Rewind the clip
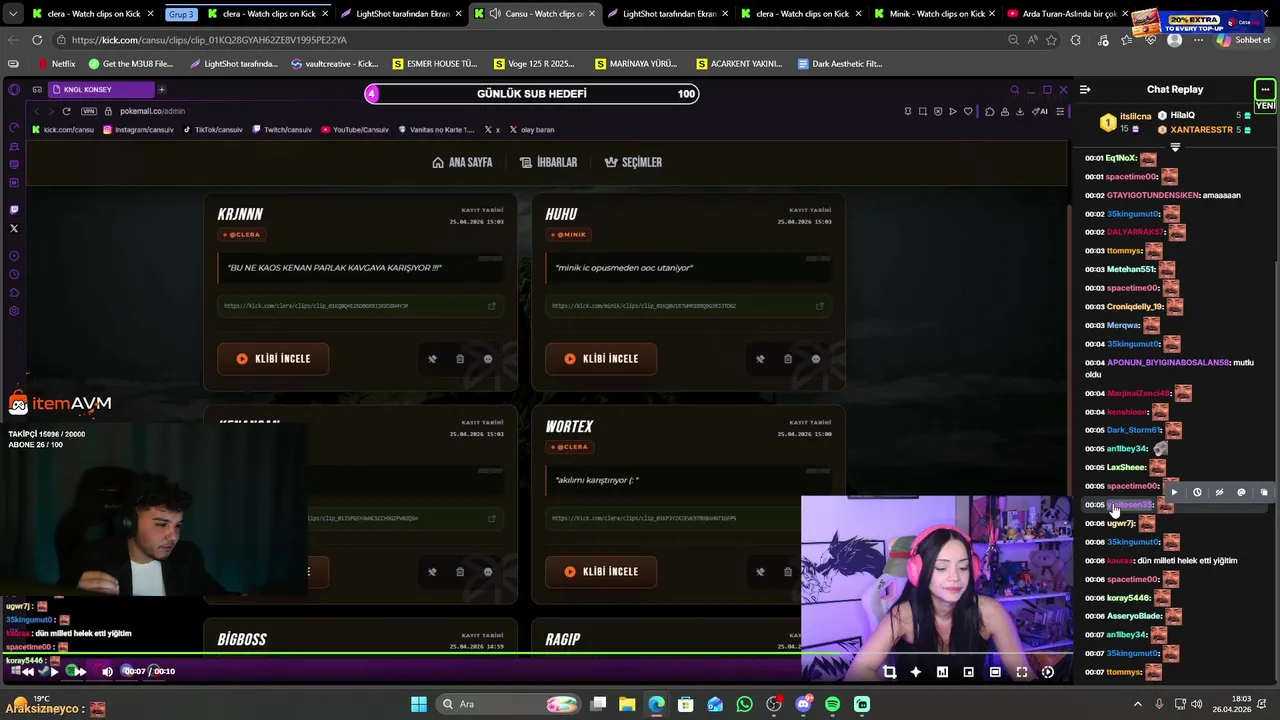Screen dimensions: 1280x720 [28, 671]
